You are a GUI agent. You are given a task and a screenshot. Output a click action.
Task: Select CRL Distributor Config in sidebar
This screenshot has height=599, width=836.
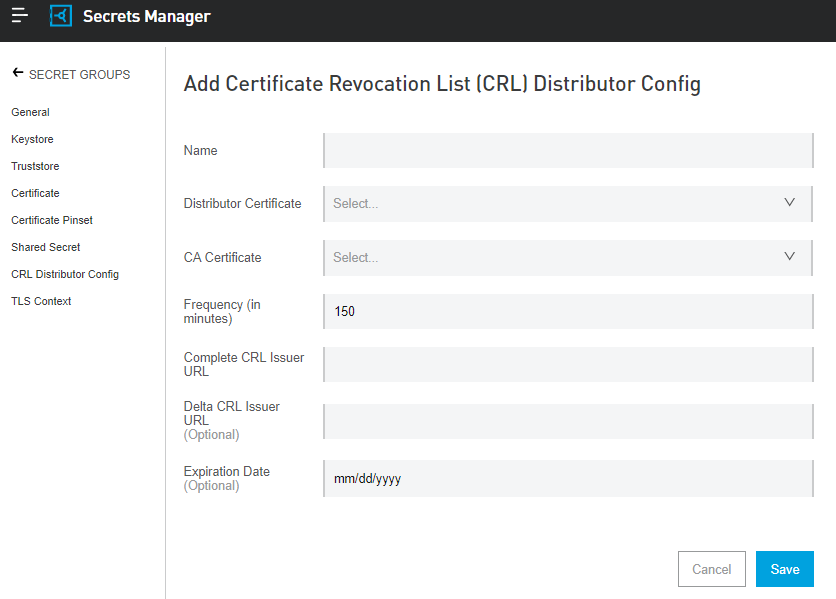[65, 274]
